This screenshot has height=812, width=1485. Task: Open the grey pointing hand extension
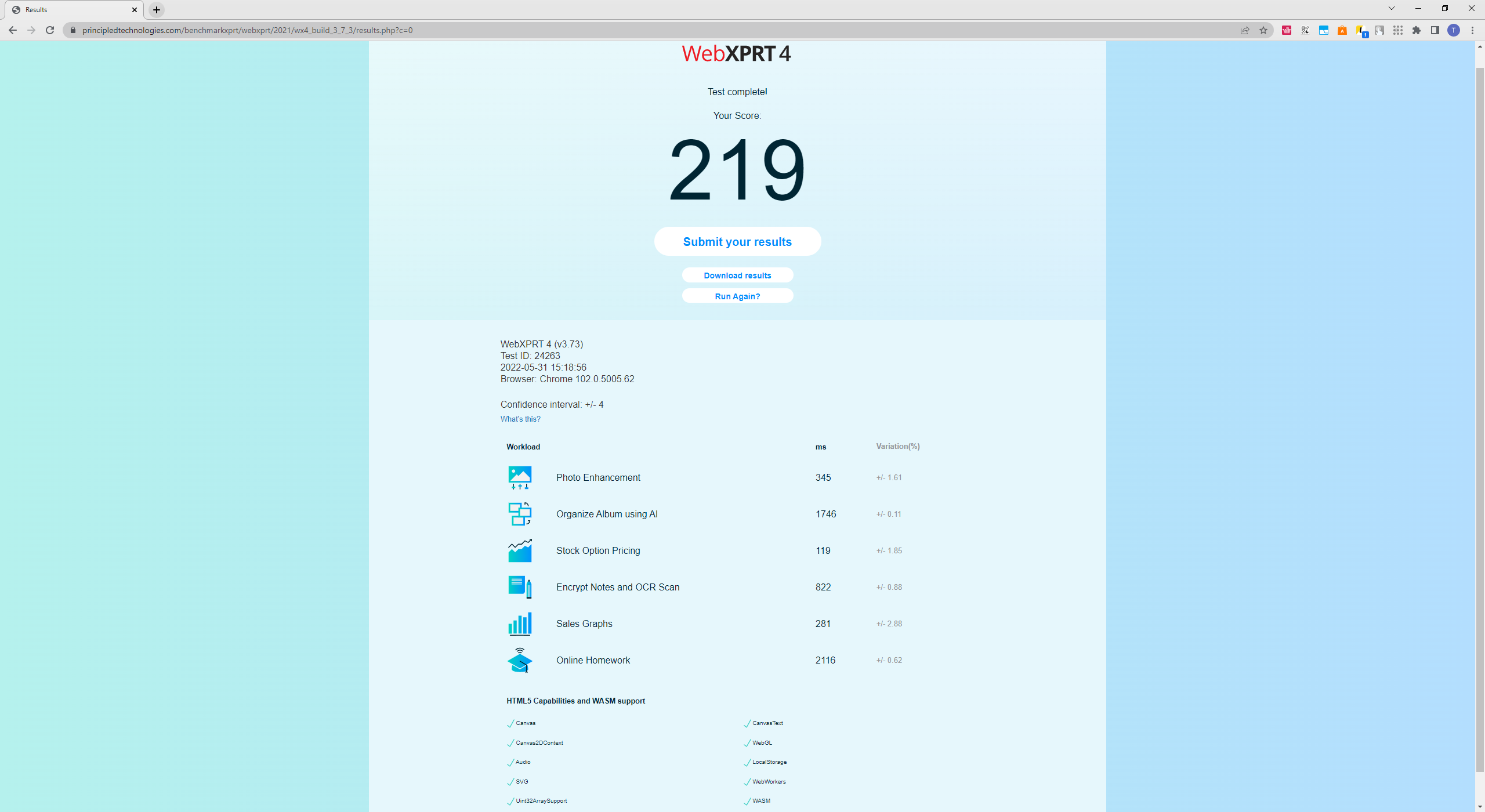(1379, 30)
